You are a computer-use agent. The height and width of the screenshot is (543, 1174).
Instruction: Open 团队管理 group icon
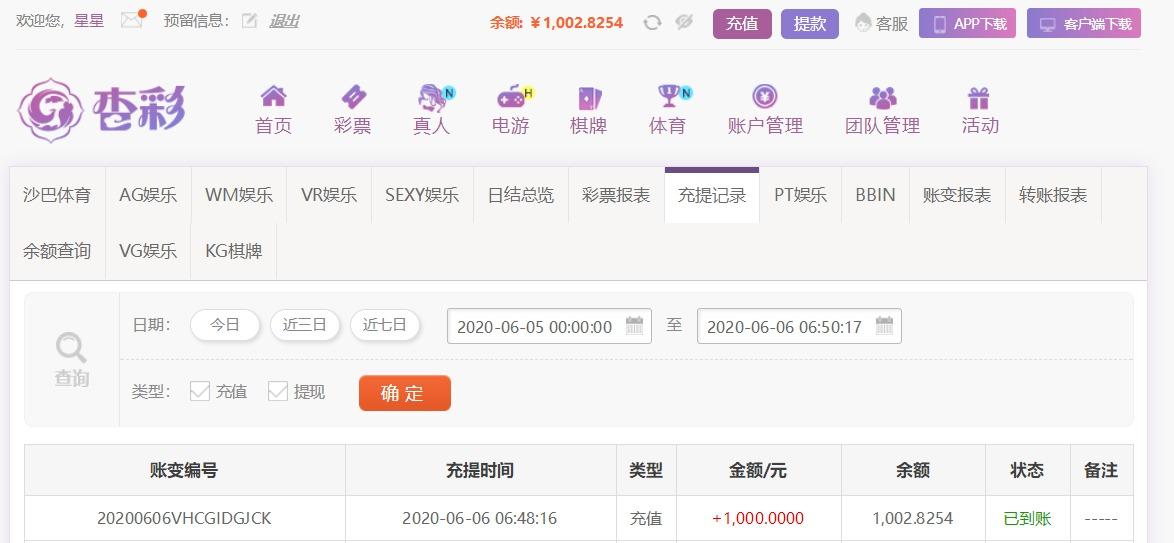click(x=883, y=97)
